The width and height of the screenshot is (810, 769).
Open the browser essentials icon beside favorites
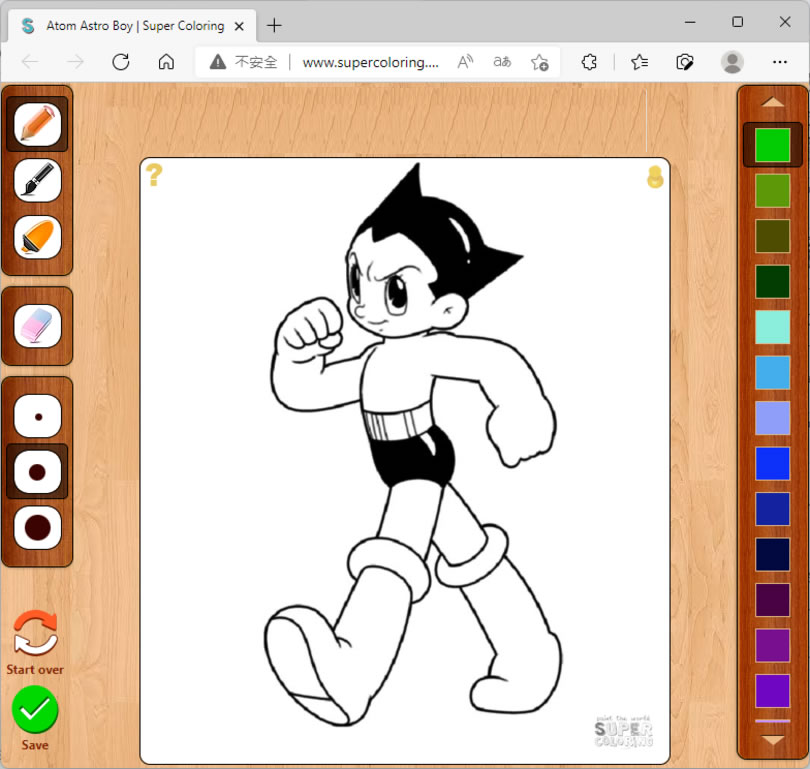684,62
